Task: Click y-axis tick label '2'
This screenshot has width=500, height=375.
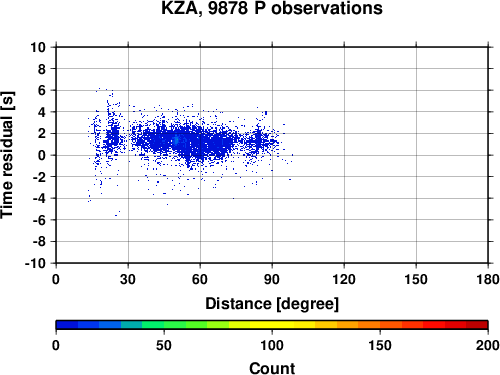Action: tap(42, 134)
